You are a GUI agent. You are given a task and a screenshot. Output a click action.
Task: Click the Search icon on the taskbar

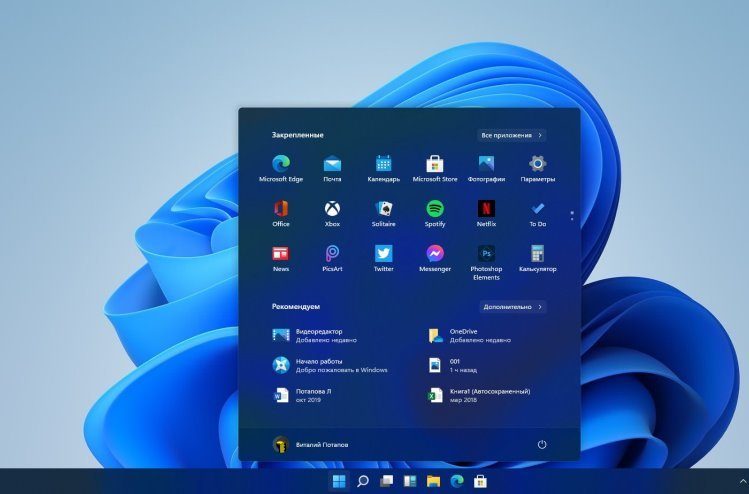tap(363, 482)
